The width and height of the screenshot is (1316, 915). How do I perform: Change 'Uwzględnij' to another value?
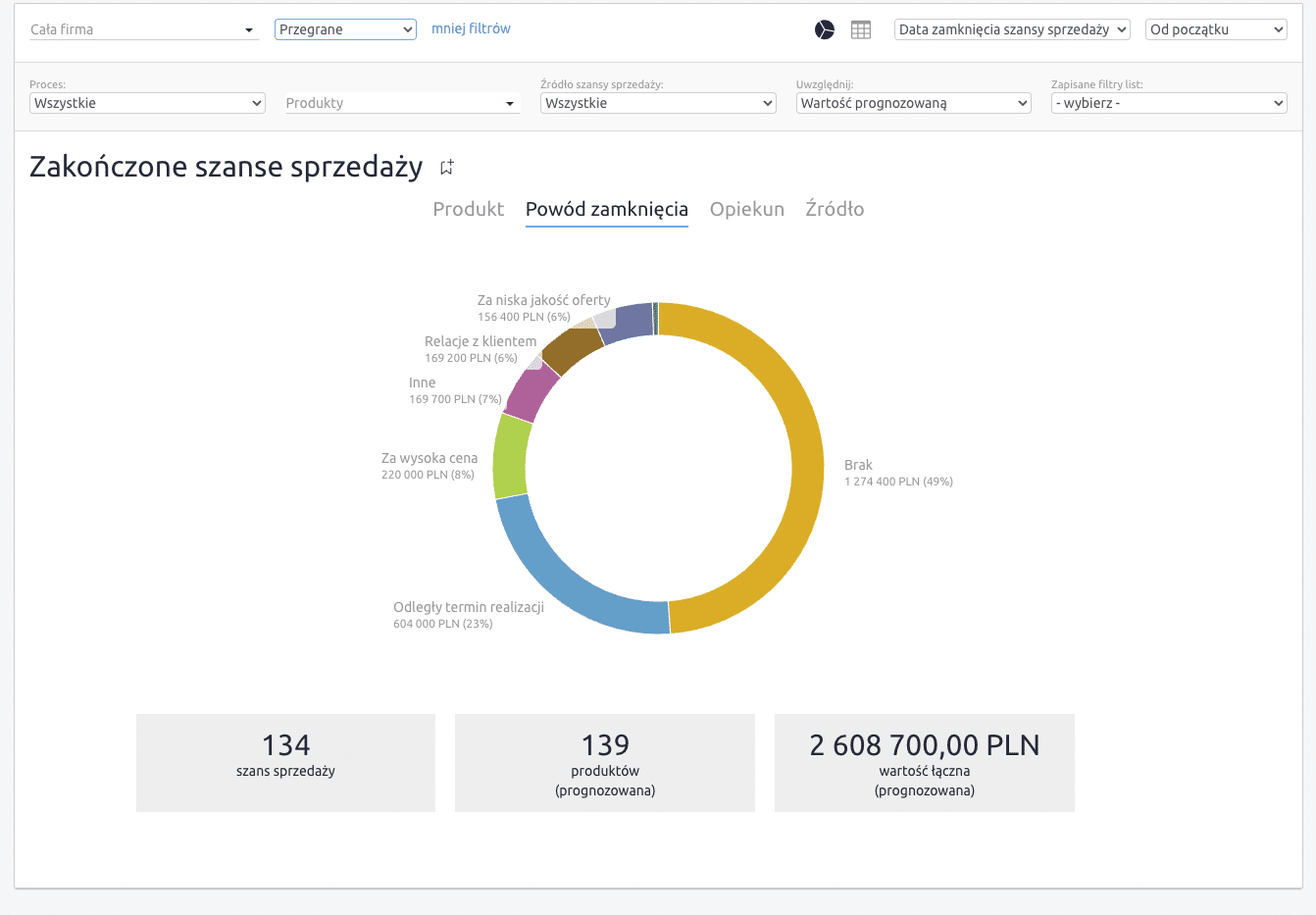coord(913,102)
